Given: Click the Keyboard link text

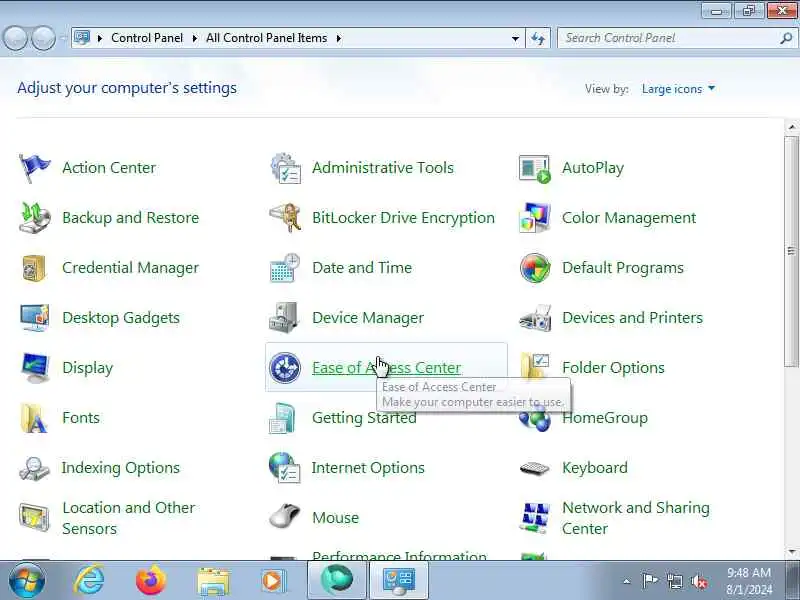Looking at the screenshot, I should 595,468.
